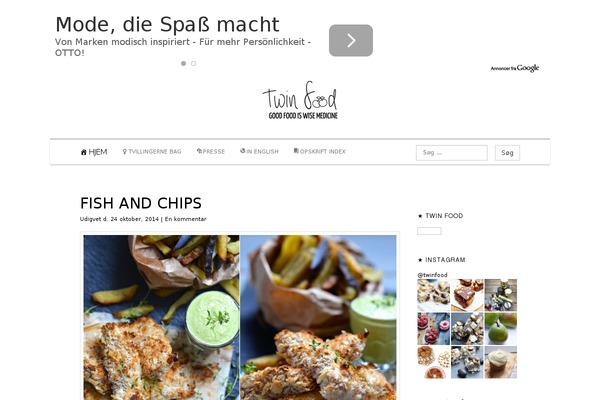Click the ad's next arrow button

[x=351, y=41]
